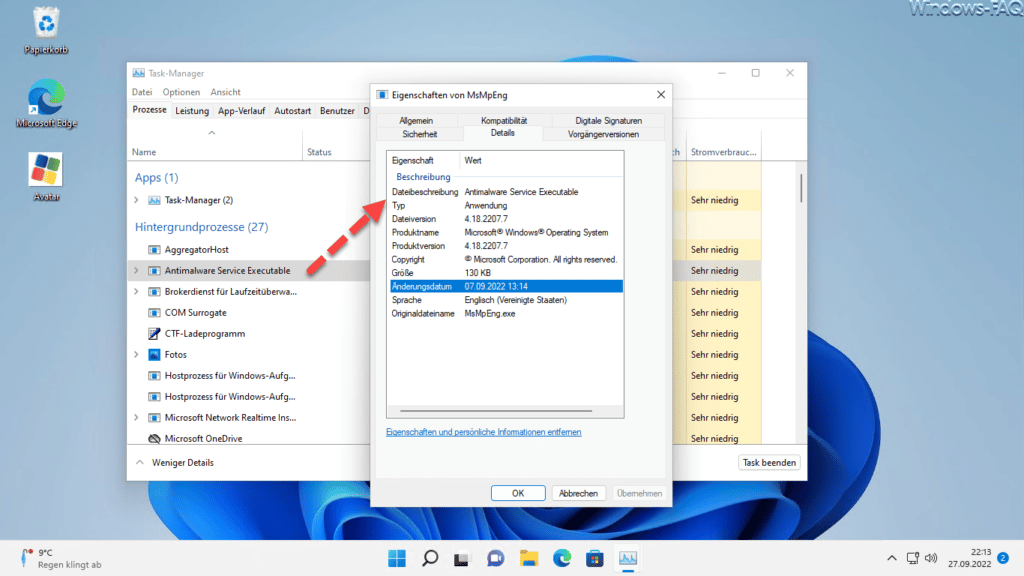Click CTF-Ladeprogramm process icon

[154, 334]
